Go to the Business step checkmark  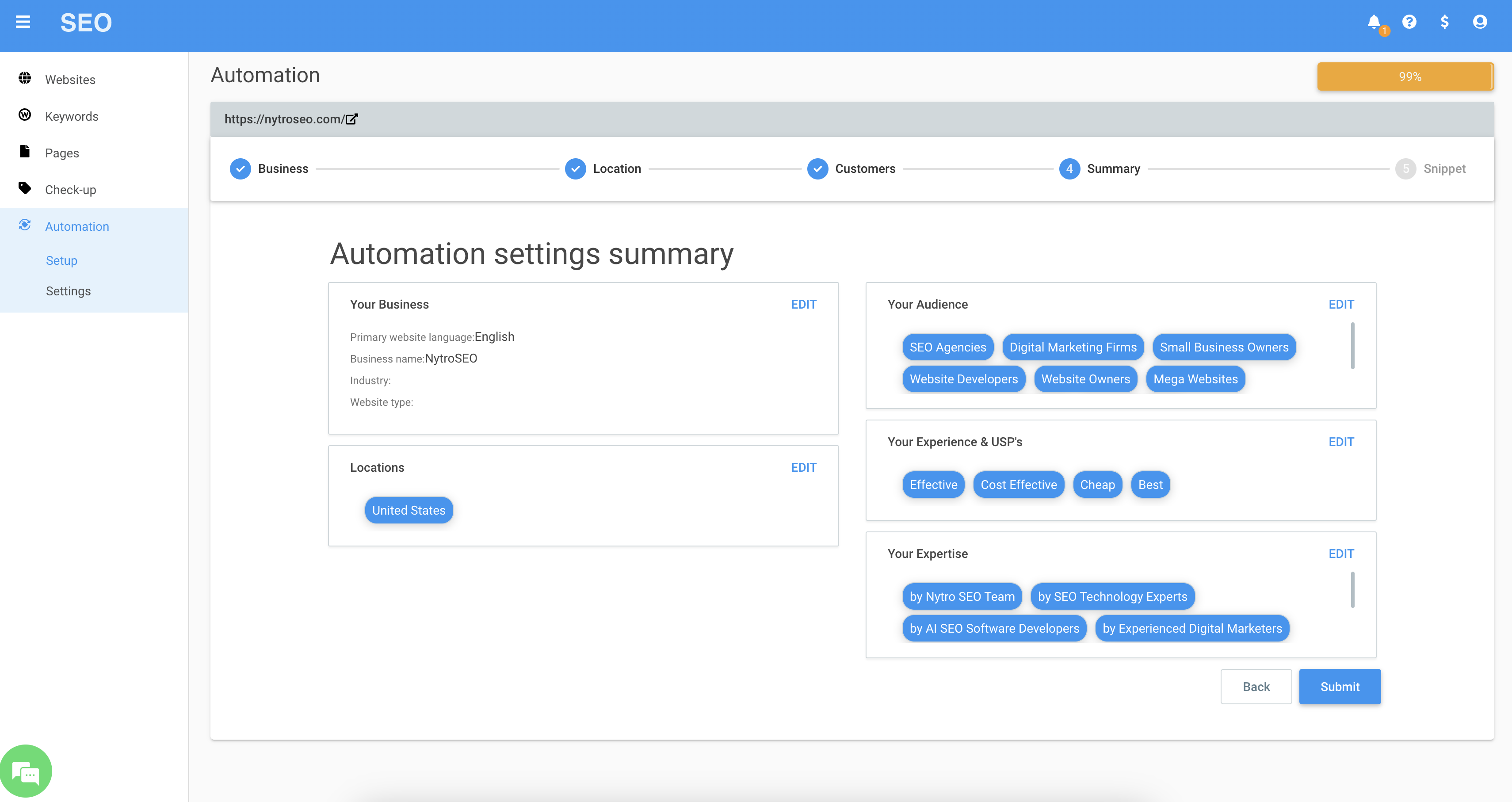coord(240,169)
